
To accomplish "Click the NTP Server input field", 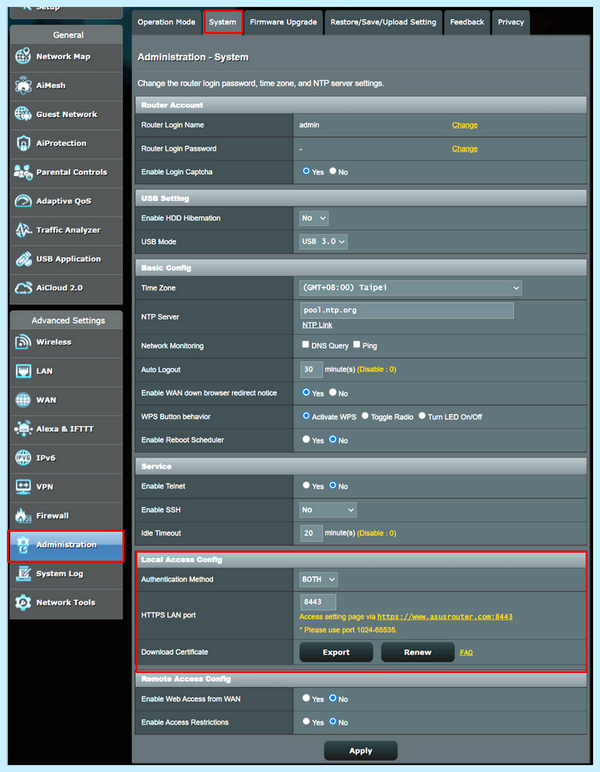I will pos(407,310).
